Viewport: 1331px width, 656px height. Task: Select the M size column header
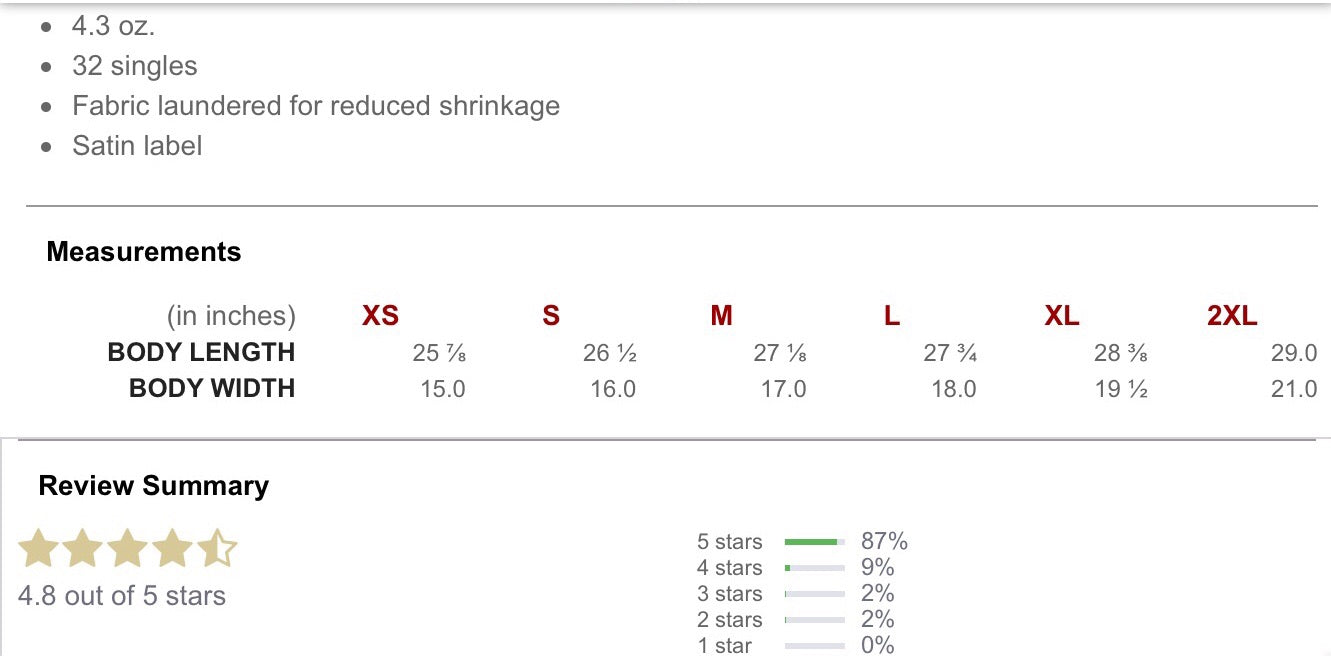(721, 316)
